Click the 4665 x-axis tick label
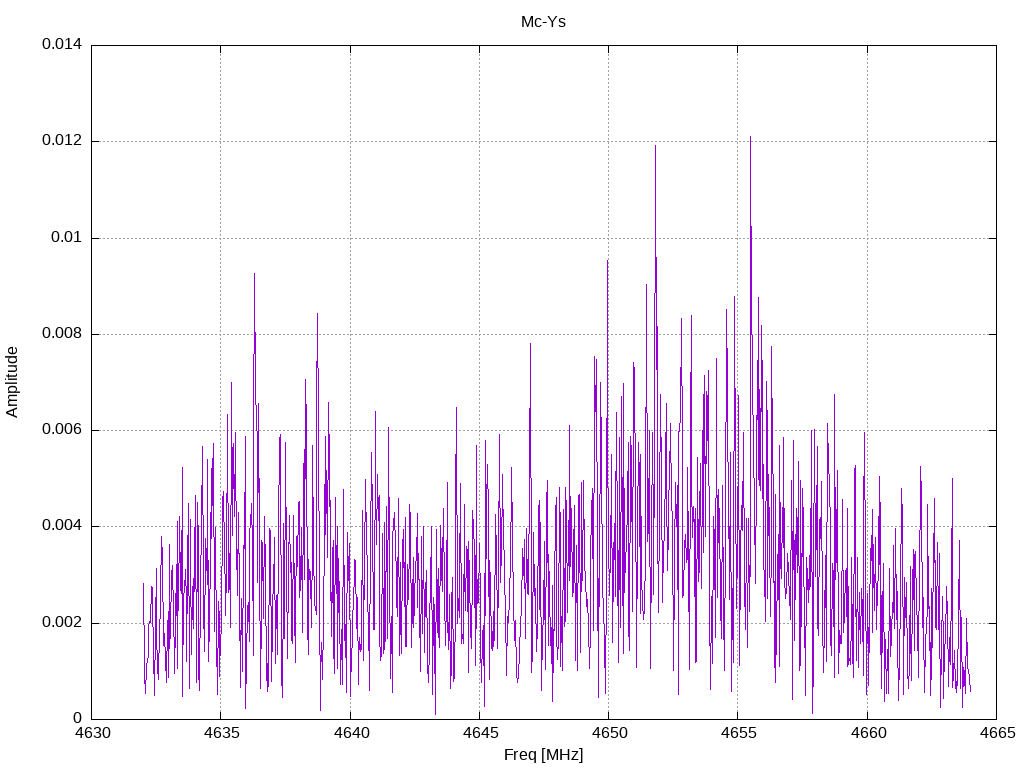Screen dimensions: 1024x768 click(997, 733)
